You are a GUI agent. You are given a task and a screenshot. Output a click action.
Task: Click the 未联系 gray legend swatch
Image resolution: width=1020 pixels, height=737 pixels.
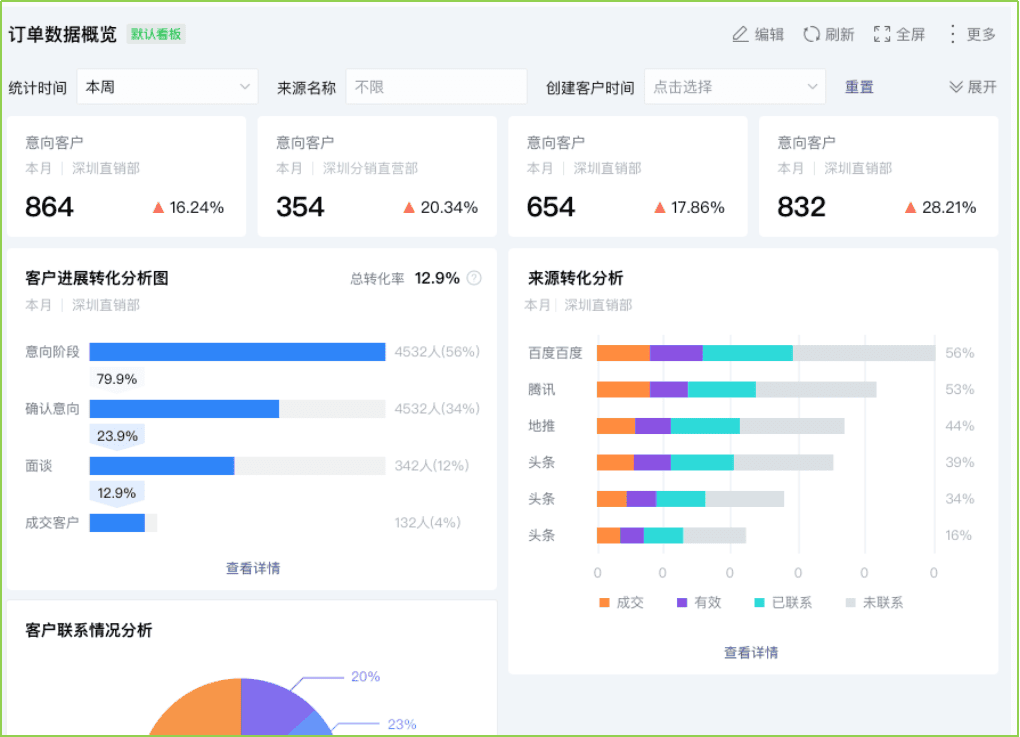[x=851, y=603]
